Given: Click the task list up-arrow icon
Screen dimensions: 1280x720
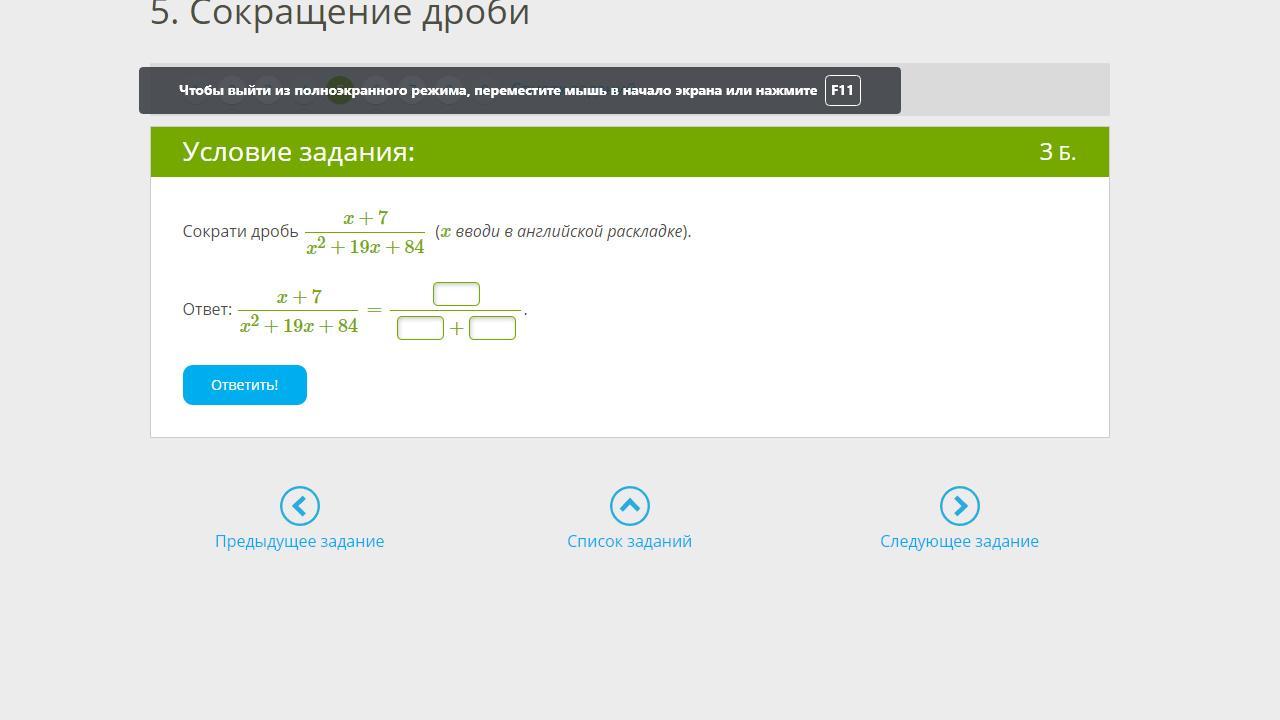Looking at the screenshot, I should point(630,506).
